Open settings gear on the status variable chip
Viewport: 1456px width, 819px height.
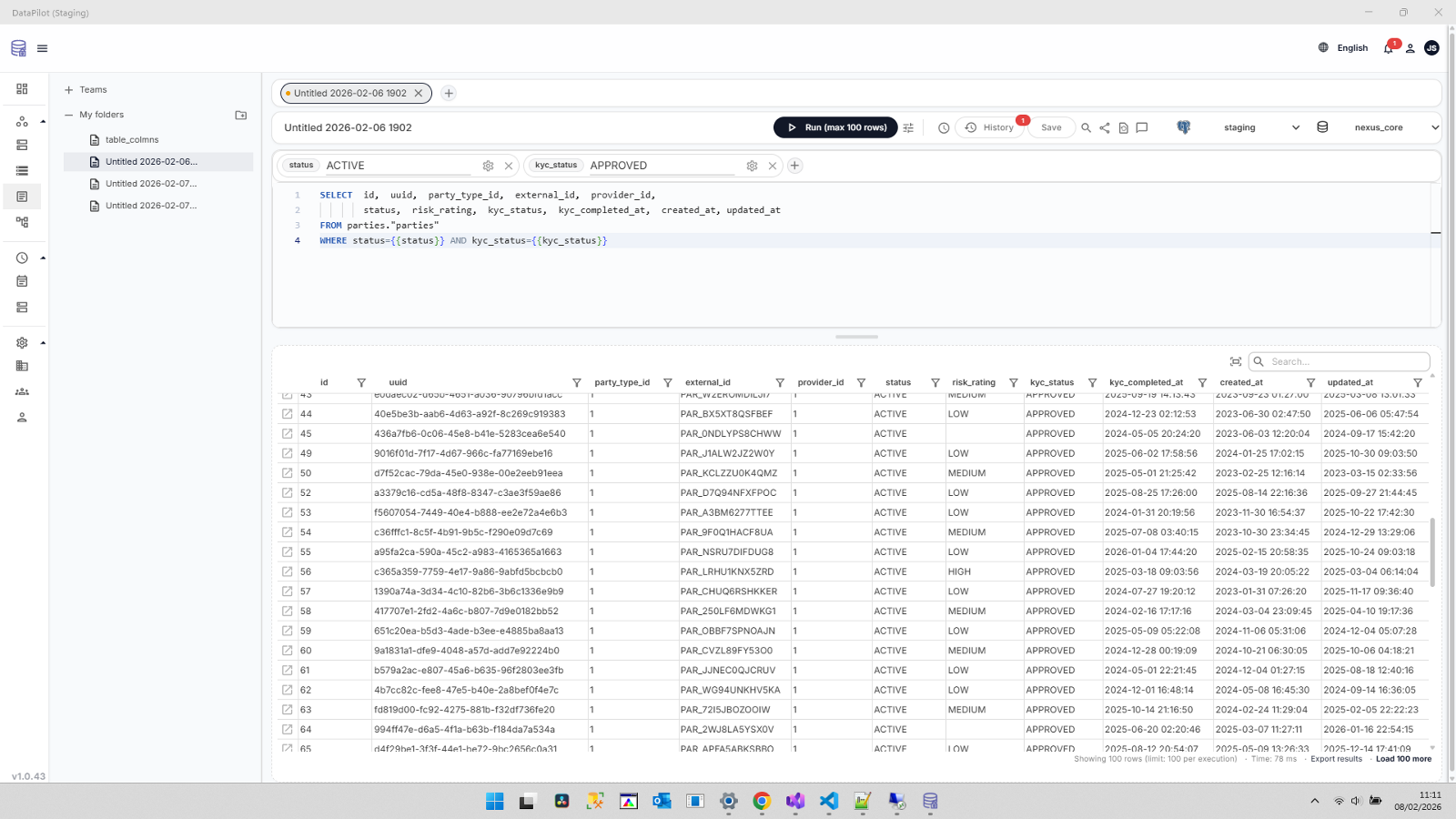488,166
